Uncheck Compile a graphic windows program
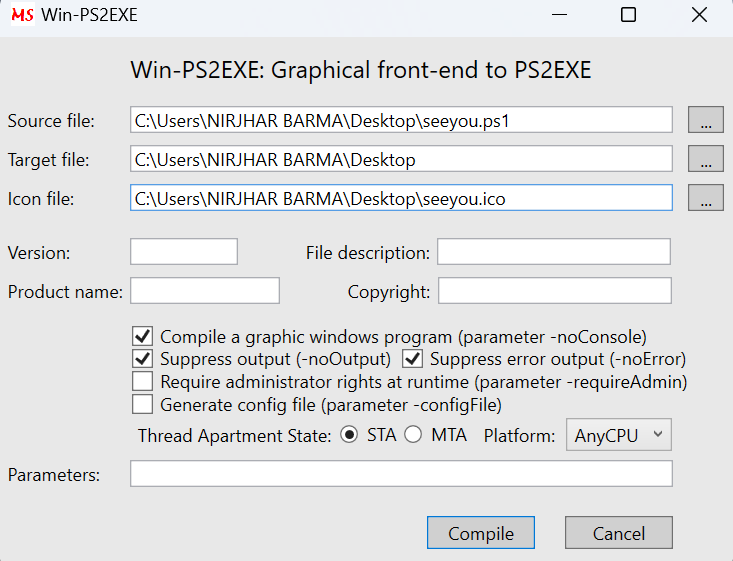This screenshot has height=561, width=733. [142, 336]
